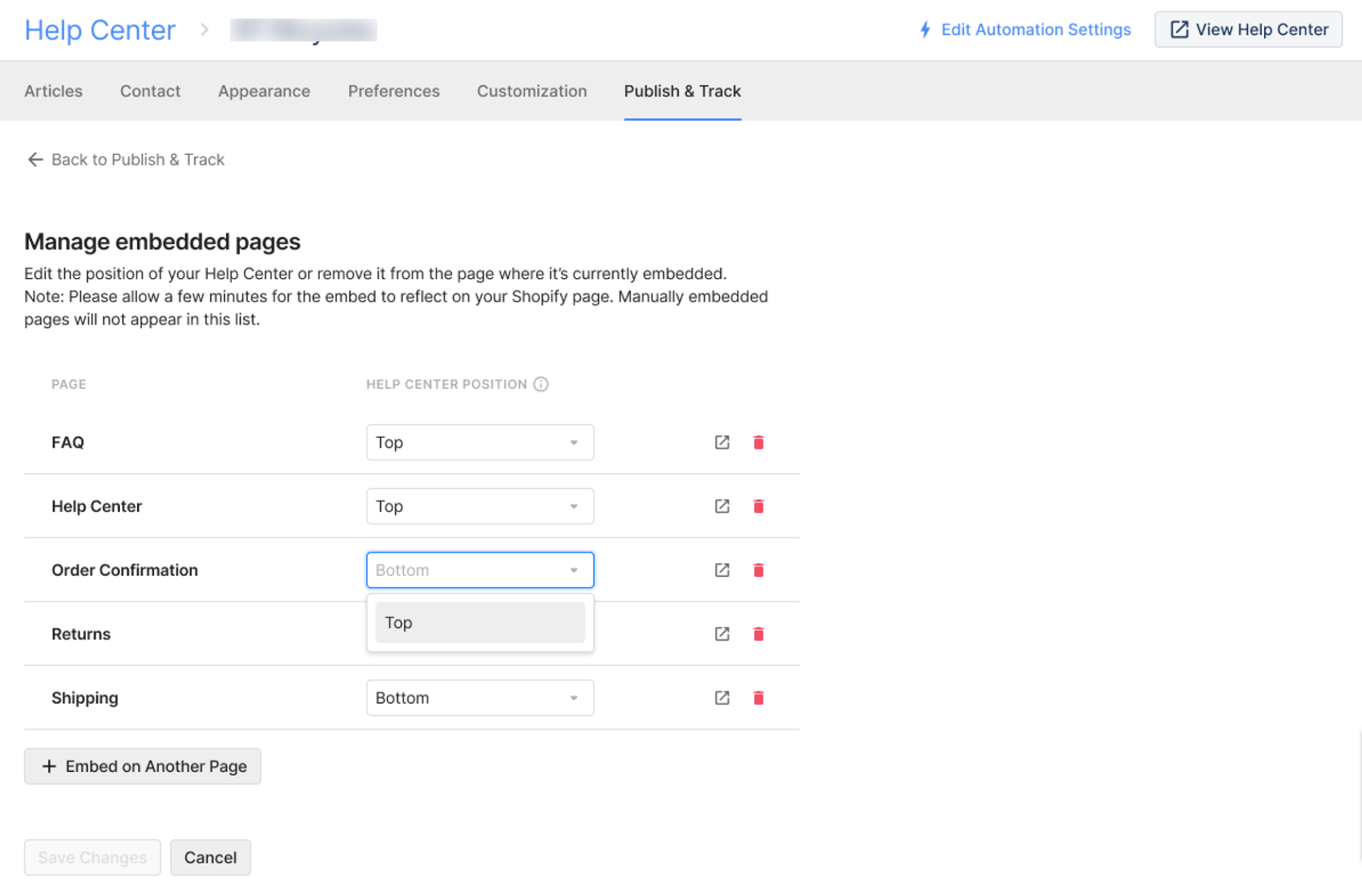The image size is (1362, 896).
Task: Switch to the Appearance tab
Action: 264,91
